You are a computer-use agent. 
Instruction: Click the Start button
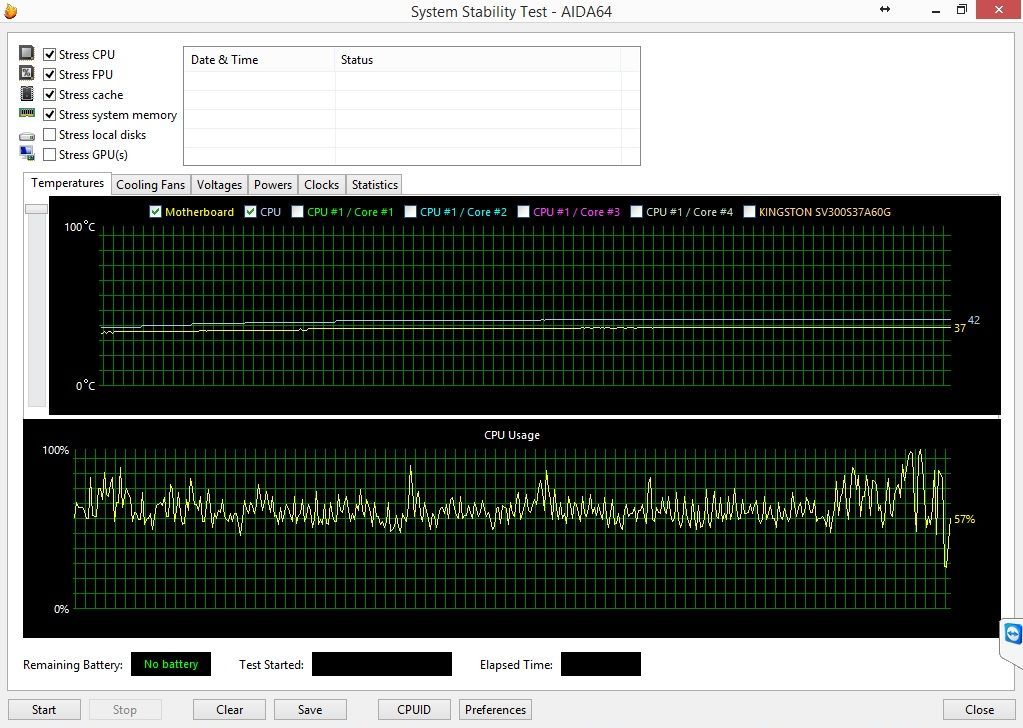pyautogui.click(x=44, y=709)
